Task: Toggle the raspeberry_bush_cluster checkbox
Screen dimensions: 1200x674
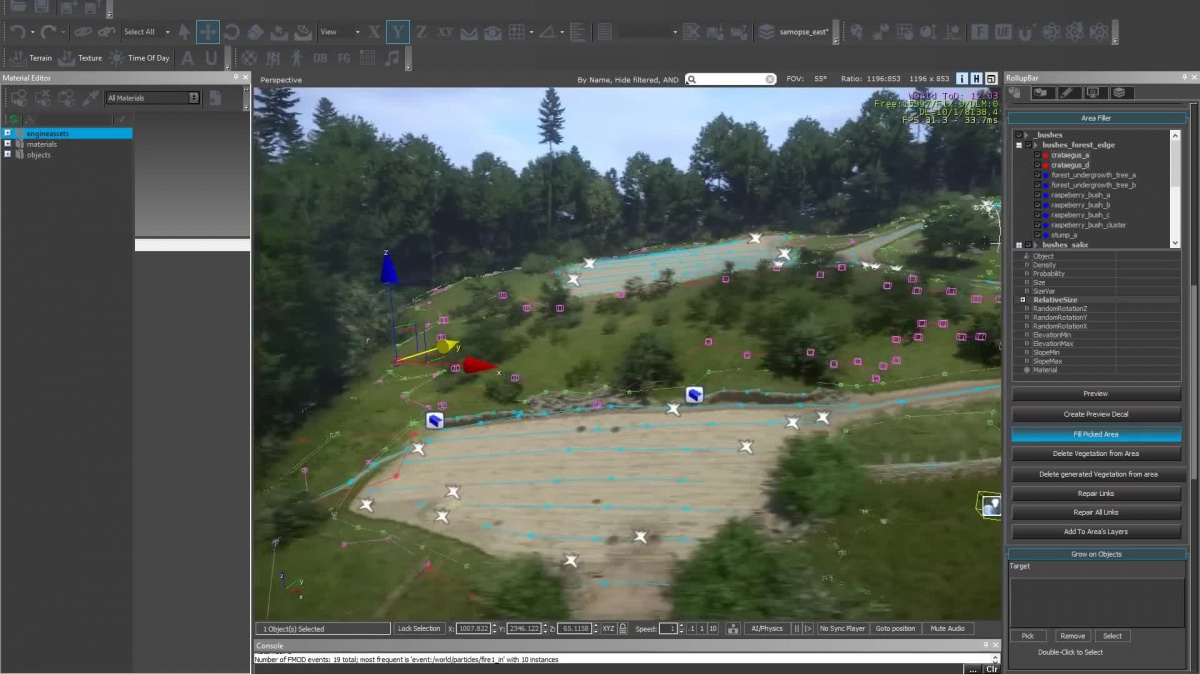Action: 1037,225
